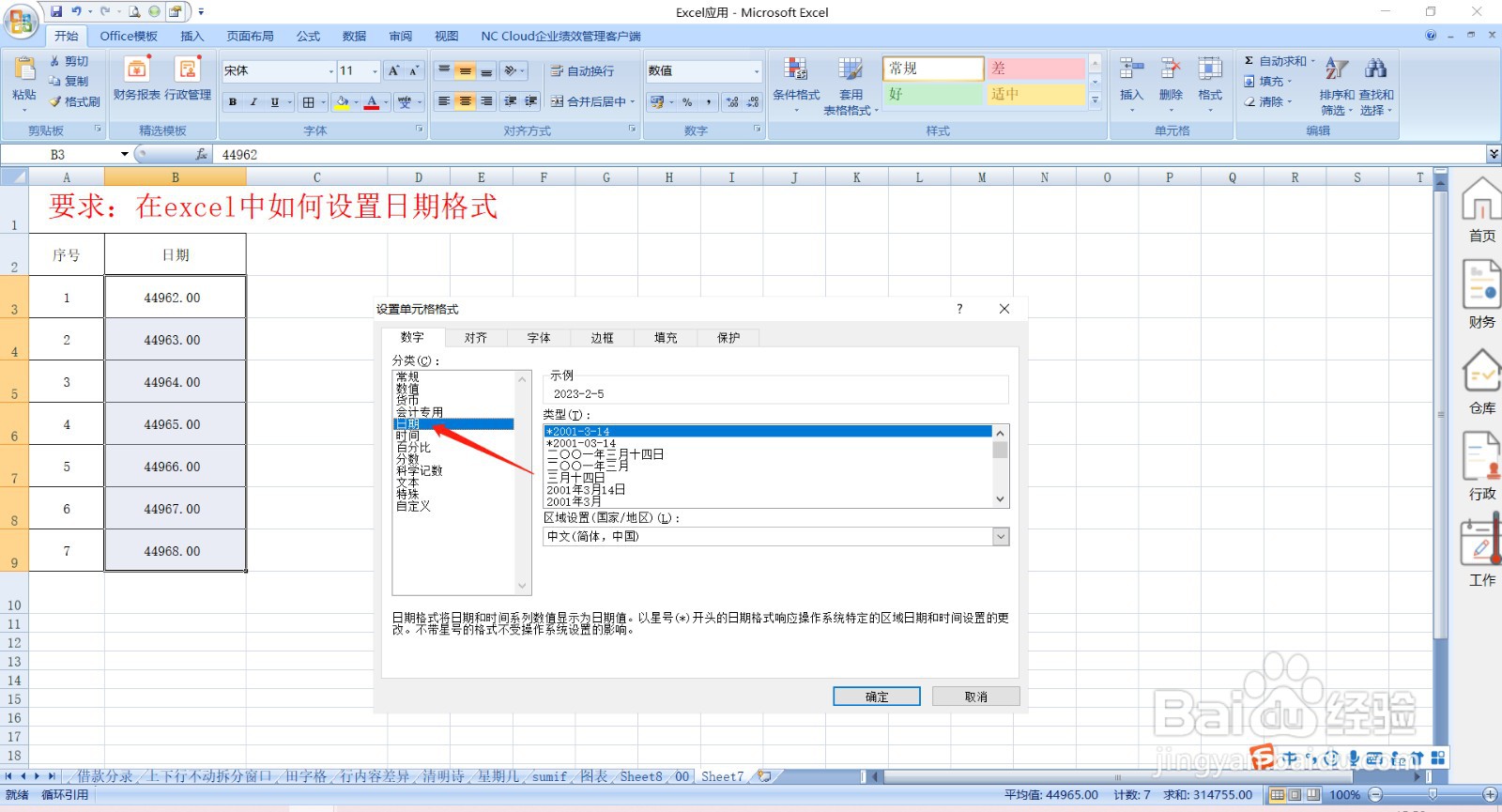Toggle bold B formatting

pos(233,102)
